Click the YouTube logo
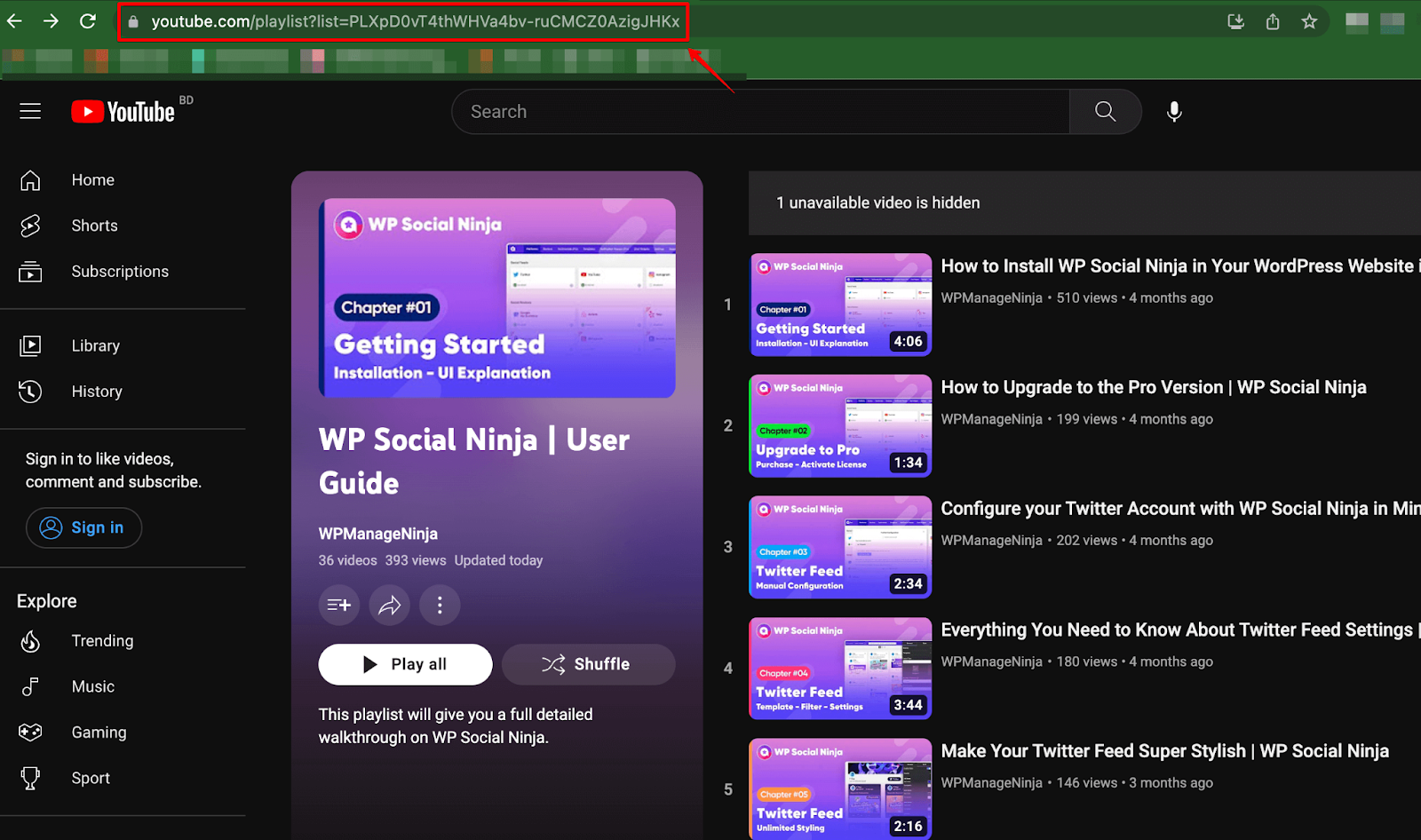Image resolution: width=1421 pixels, height=840 pixels. 123,111
